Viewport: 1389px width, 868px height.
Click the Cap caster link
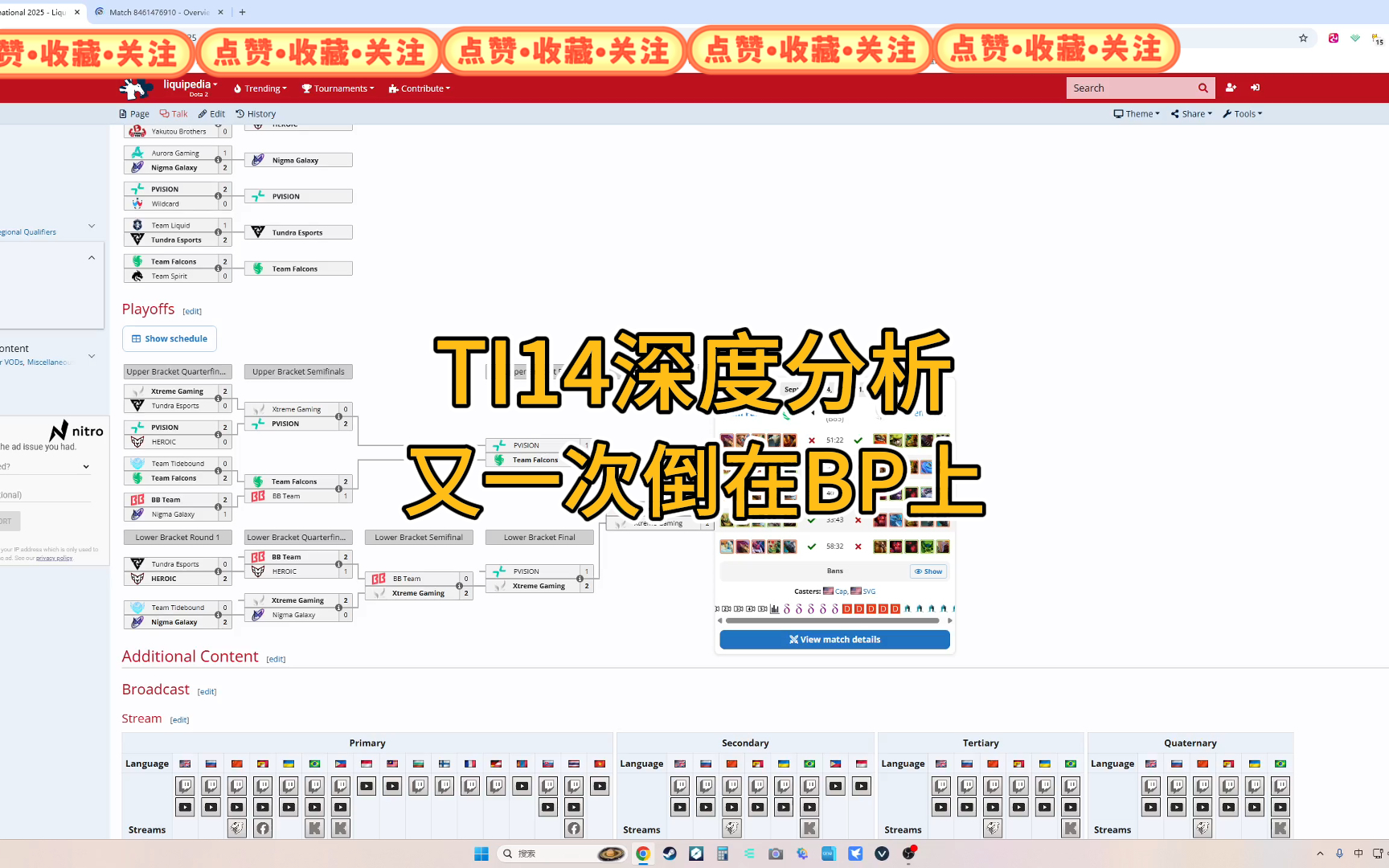pos(841,592)
